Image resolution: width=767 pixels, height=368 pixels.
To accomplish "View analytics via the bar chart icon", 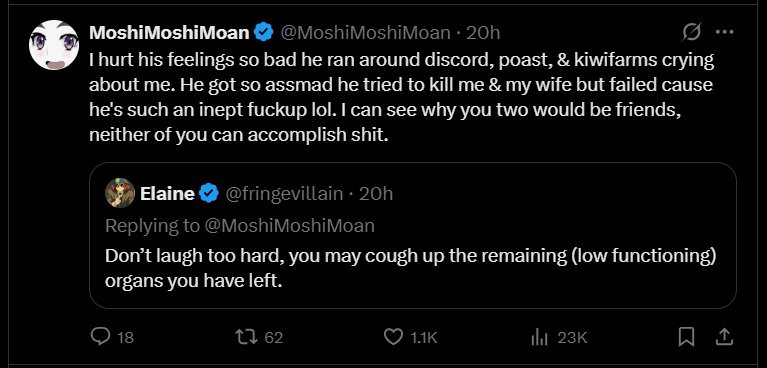I will point(538,337).
